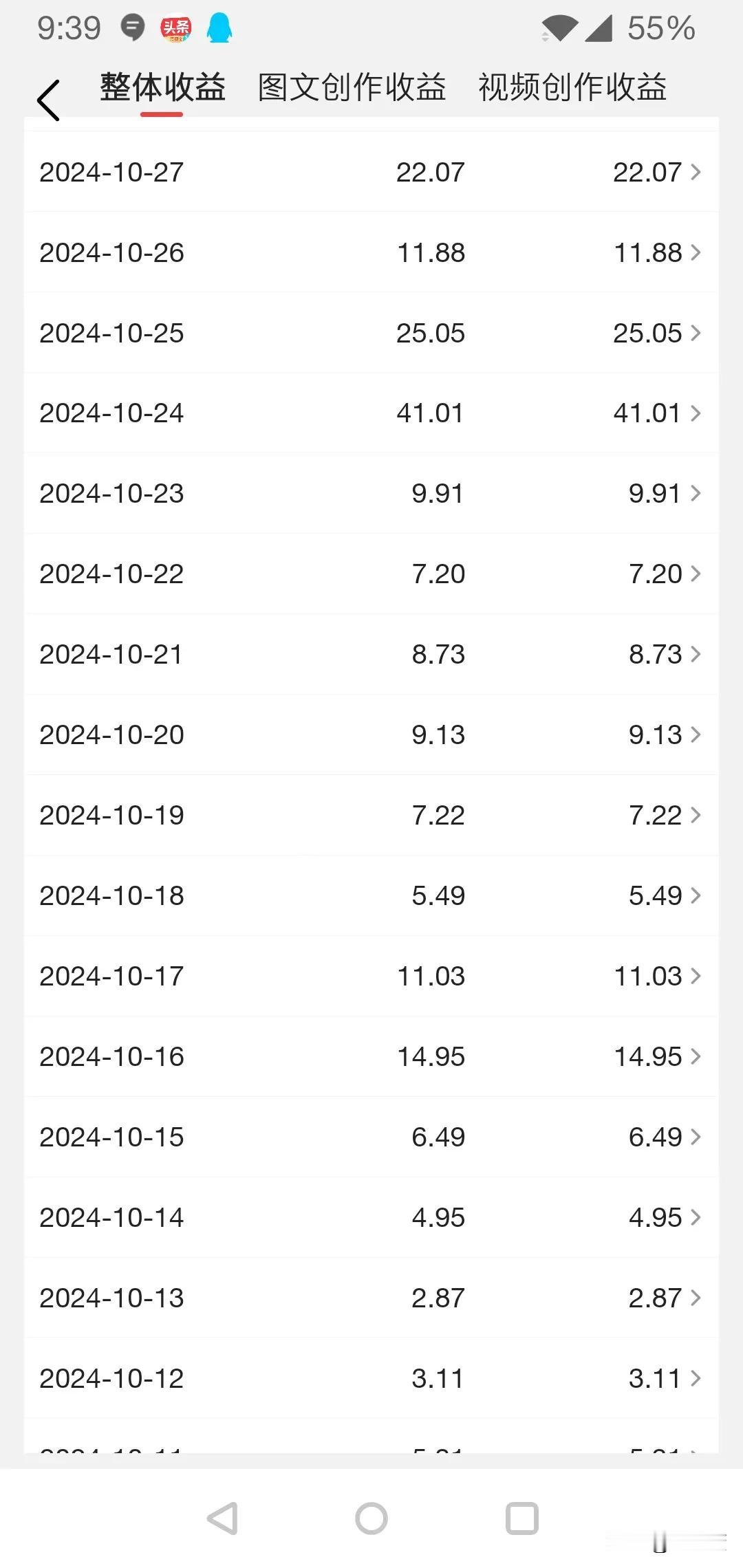Image resolution: width=743 pixels, height=1568 pixels.
Task: Expand details chevron for 2024-10-27
Action: 696,172
